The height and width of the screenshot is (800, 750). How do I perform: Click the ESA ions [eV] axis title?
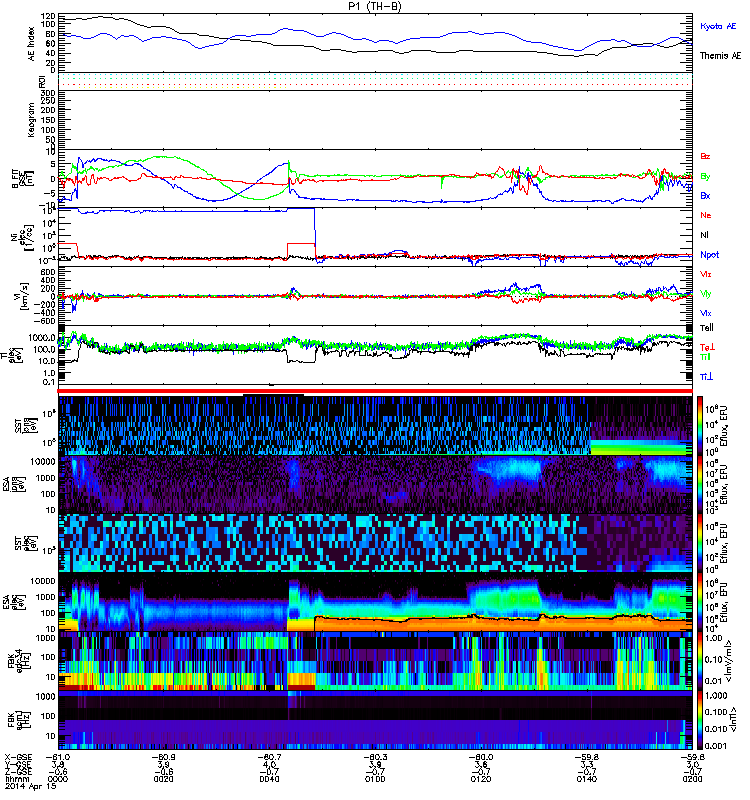point(14,484)
